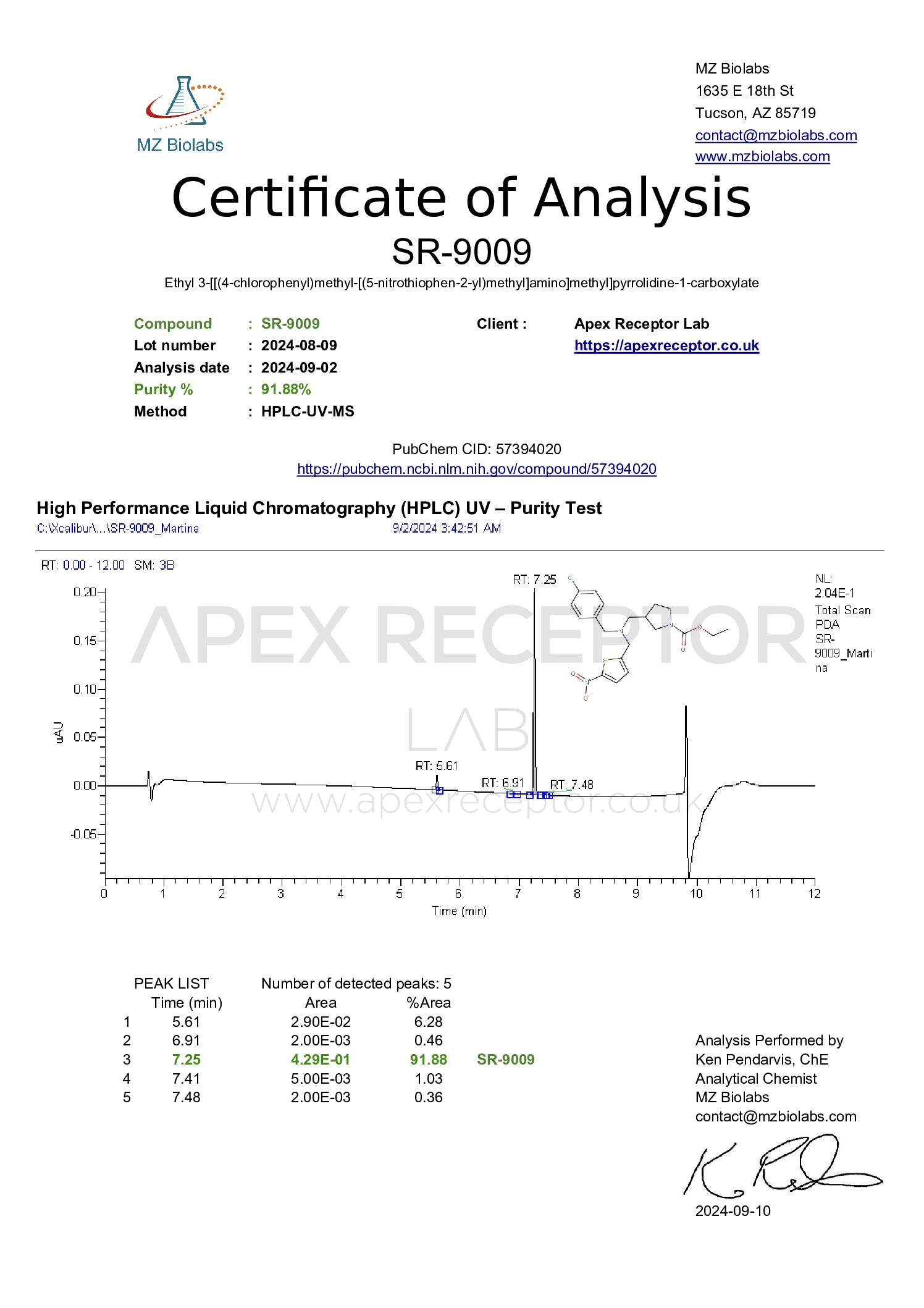924x1308 pixels.
Task: Click the "1635 E 18th St" address line
Action: pos(744,91)
